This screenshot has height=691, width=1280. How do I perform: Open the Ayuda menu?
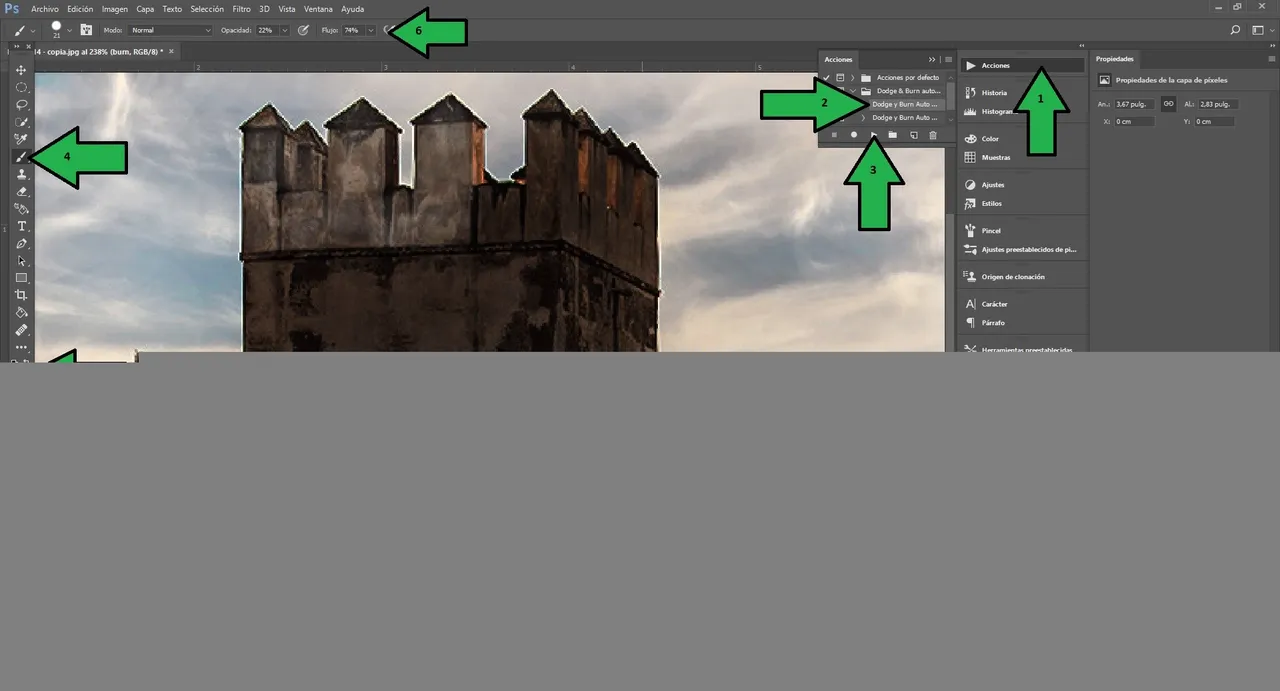pyautogui.click(x=353, y=9)
